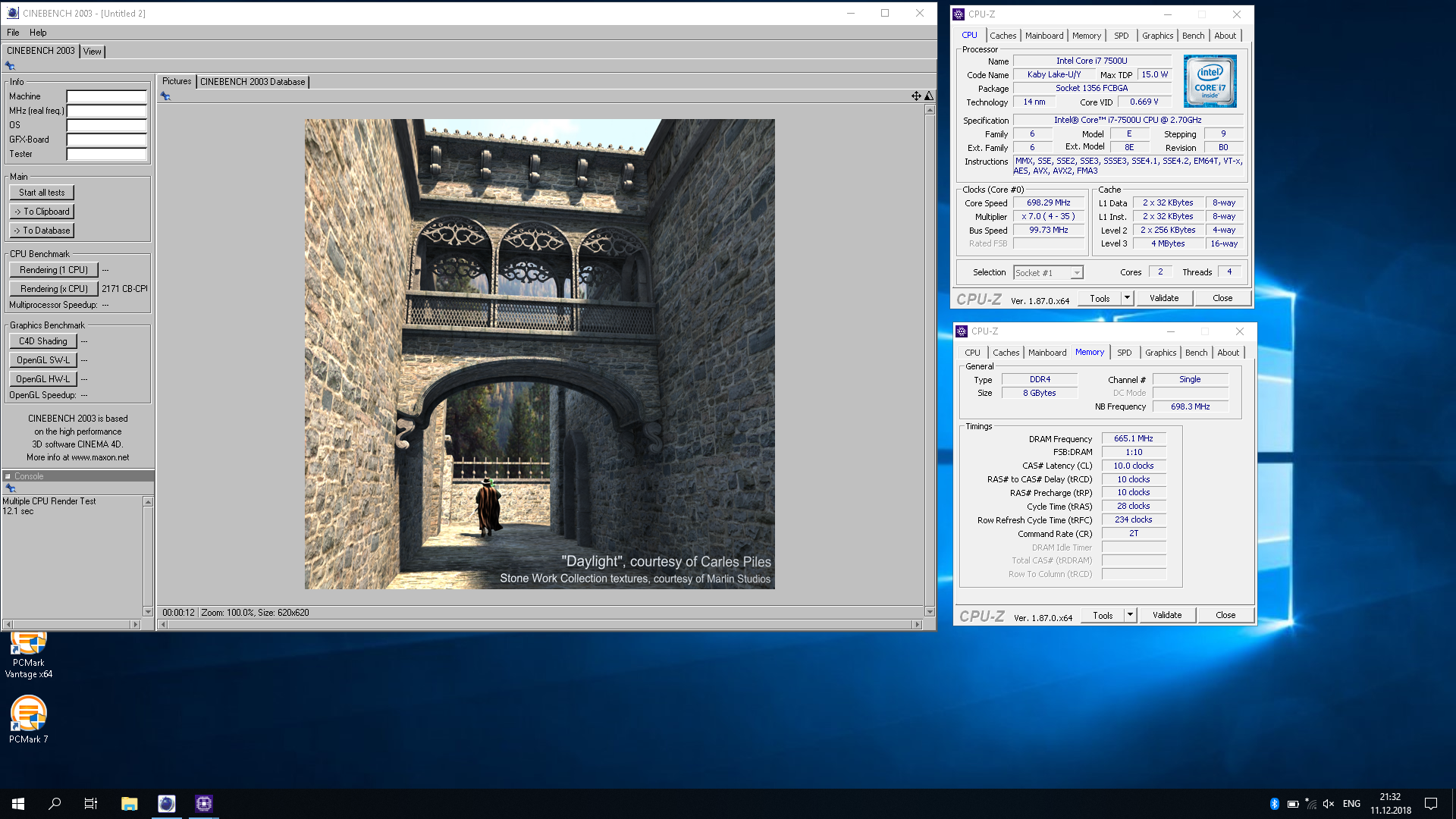This screenshot has width=1456, height=819.
Task: Open File Explorer from the taskbar
Action: [x=130, y=804]
